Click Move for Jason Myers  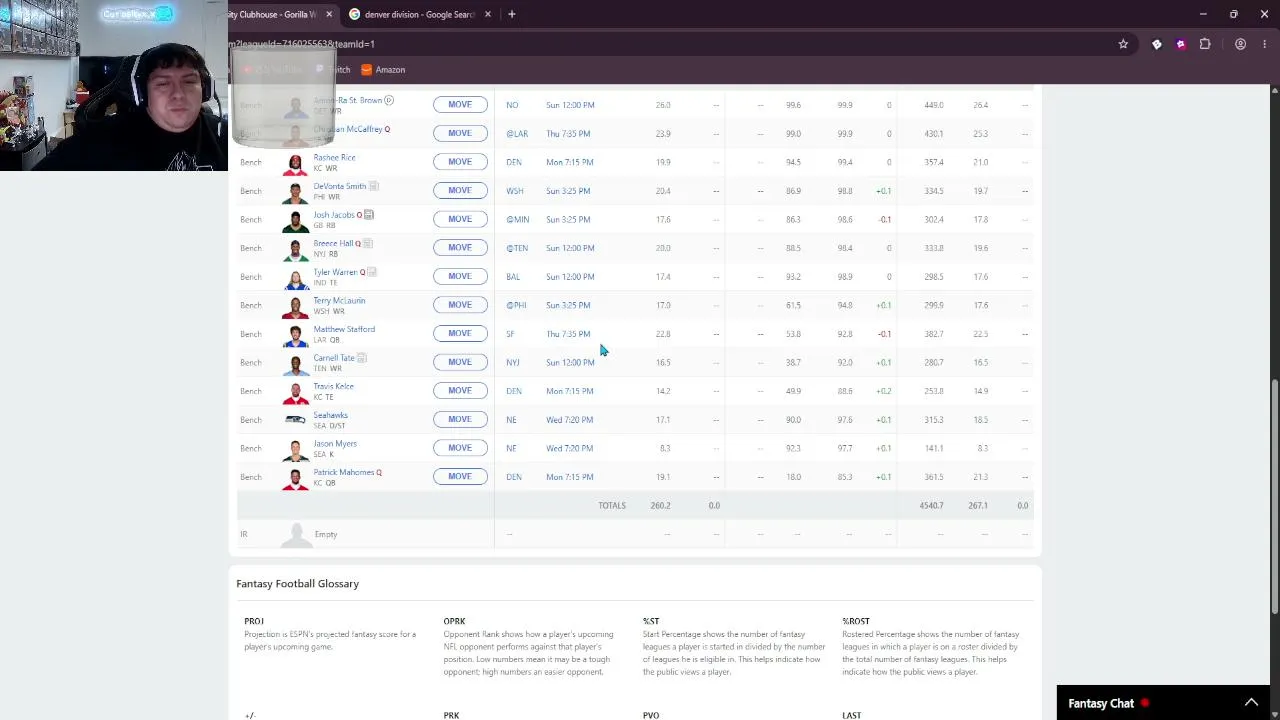pyautogui.click(x=460, y=448)
